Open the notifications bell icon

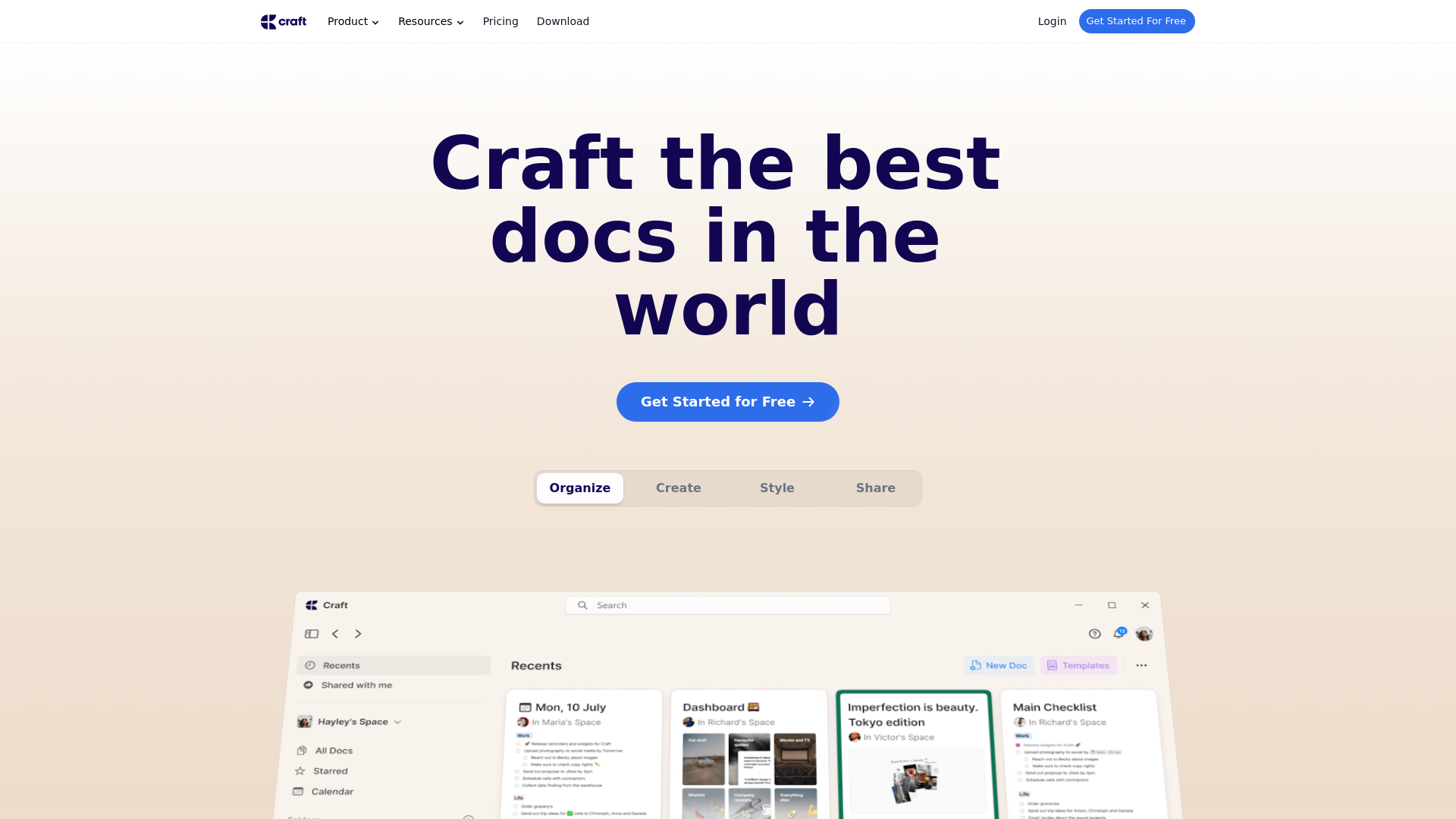point(1119,633)
